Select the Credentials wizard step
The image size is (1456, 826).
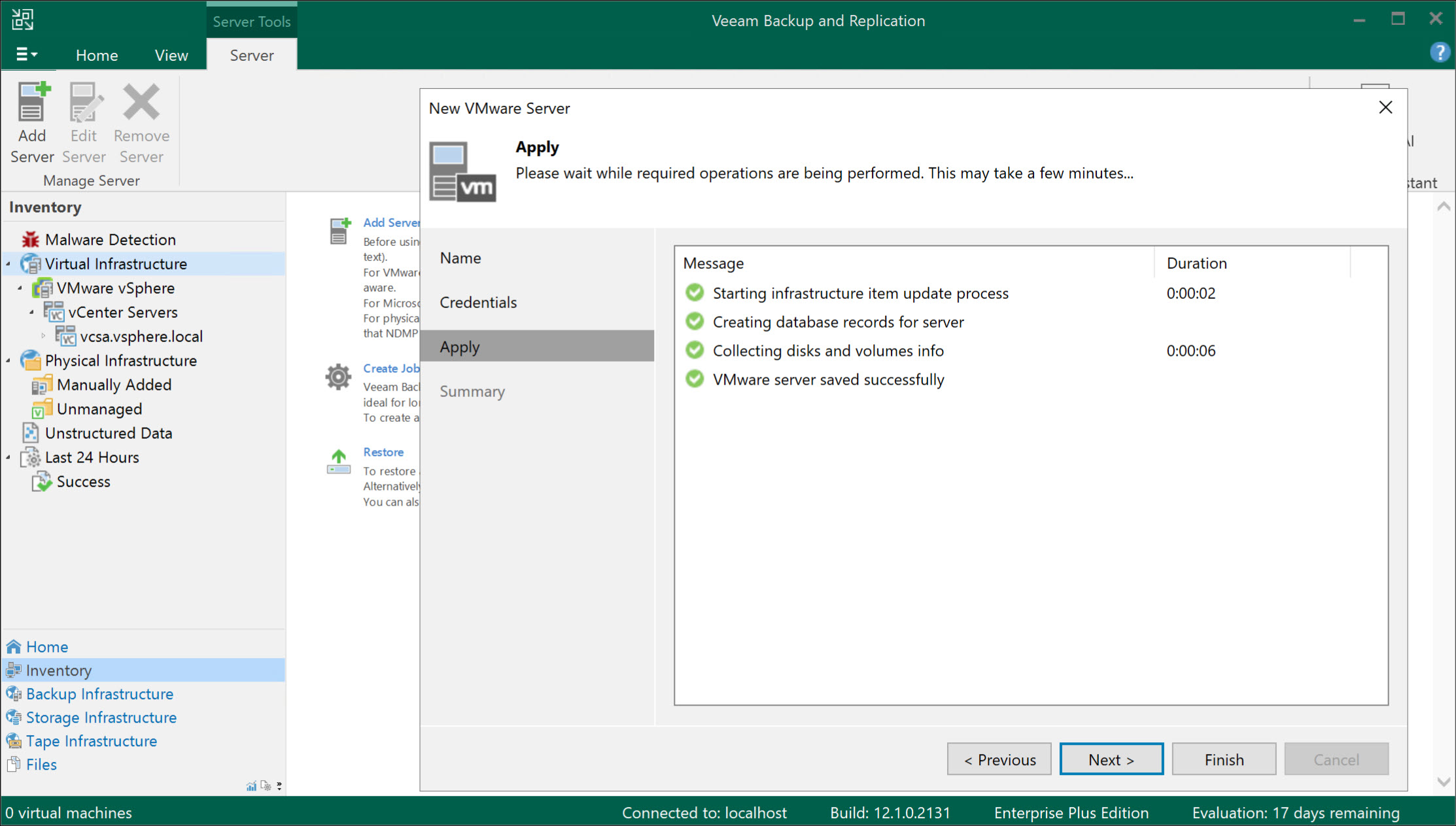click(478, 303)
